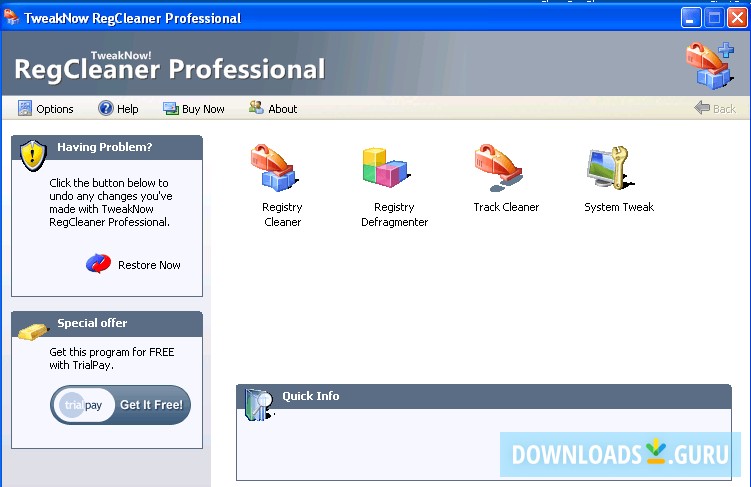Launch Registry Defragmenter colored cubes icon
The image size is (751, 487).
click(x=386, y=167)
